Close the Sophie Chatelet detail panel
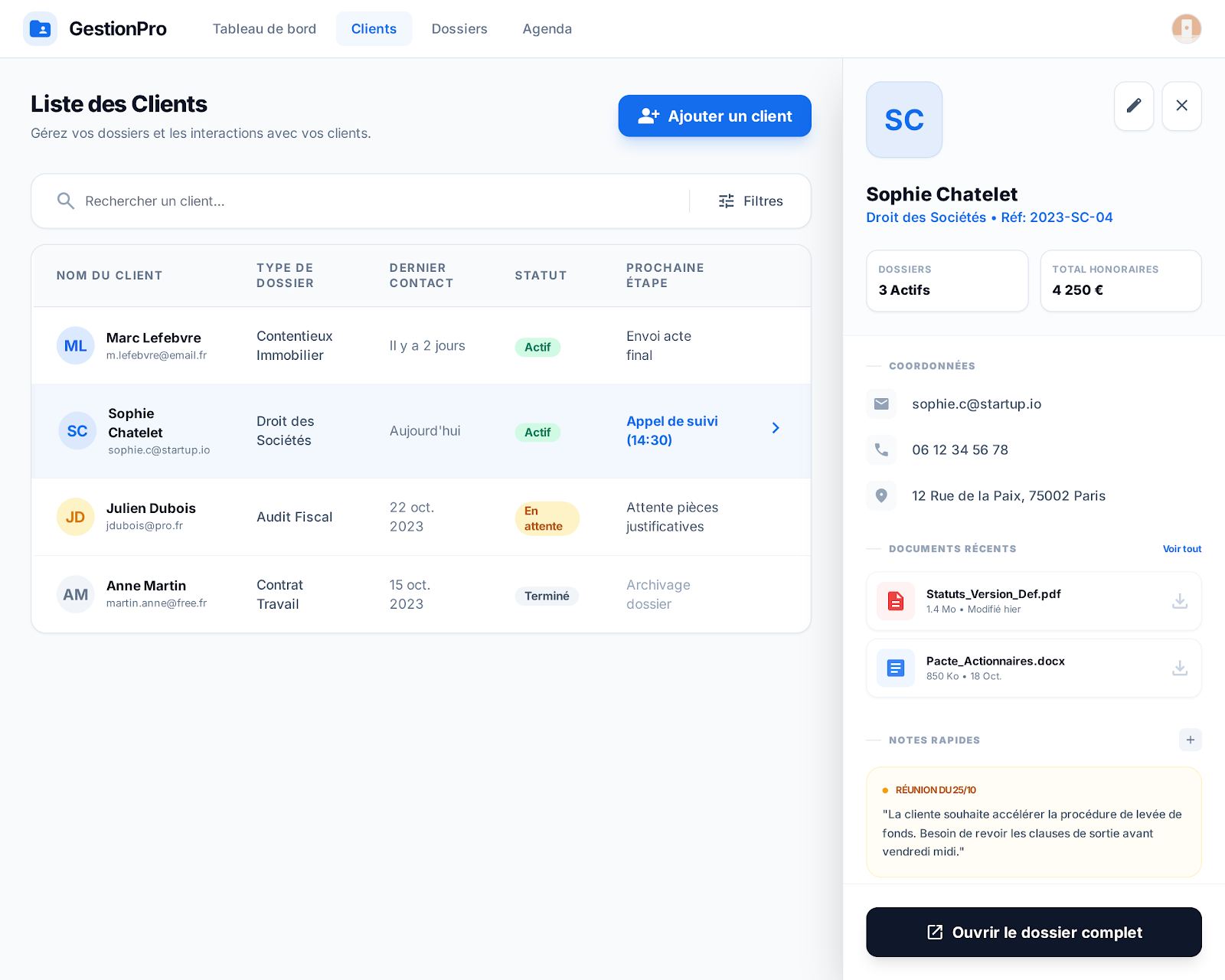This screenshot has height=980, width=1225. coord(1181,106)
